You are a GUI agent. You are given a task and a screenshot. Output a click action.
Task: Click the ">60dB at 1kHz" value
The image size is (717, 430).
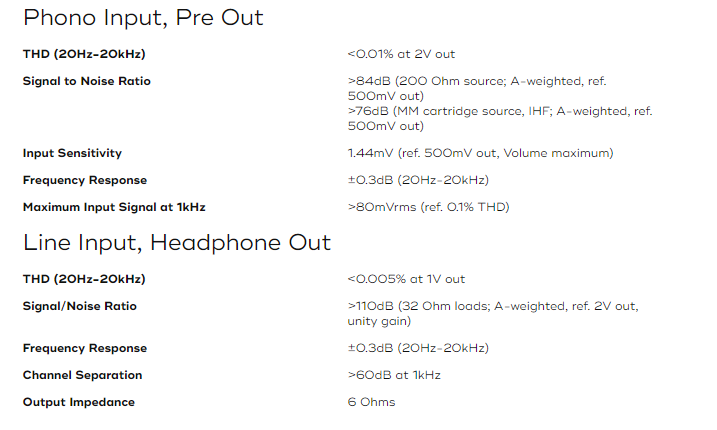click(x=394, y=375)
